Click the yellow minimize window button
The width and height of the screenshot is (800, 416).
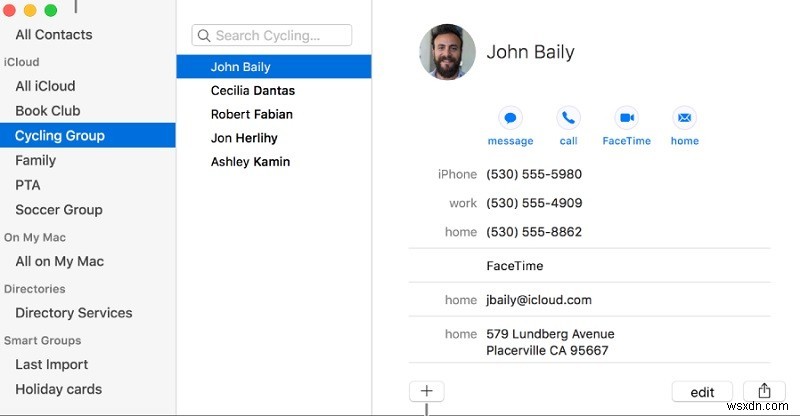click(x=30, y=10)
